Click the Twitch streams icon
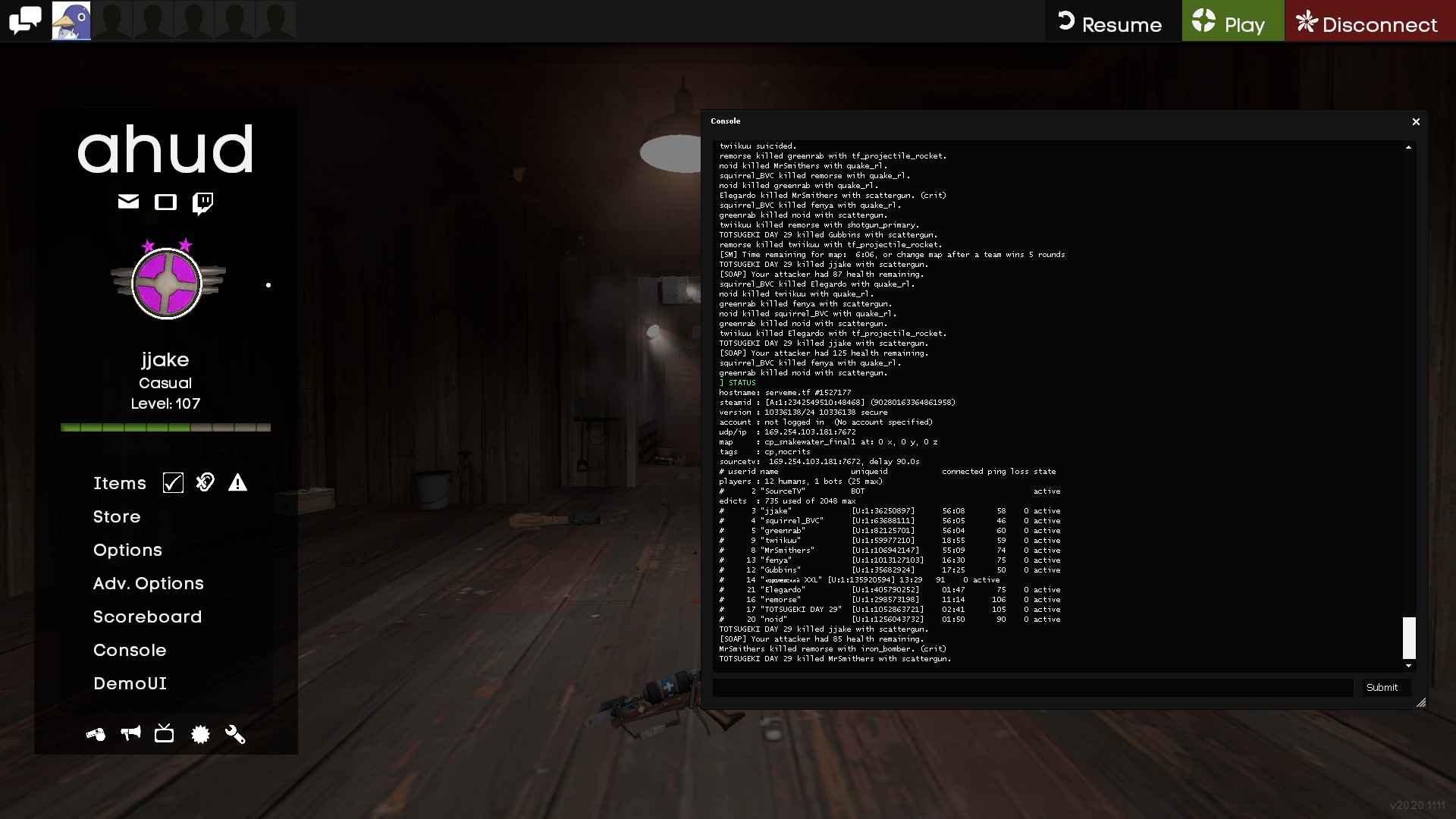 [202, 202]
